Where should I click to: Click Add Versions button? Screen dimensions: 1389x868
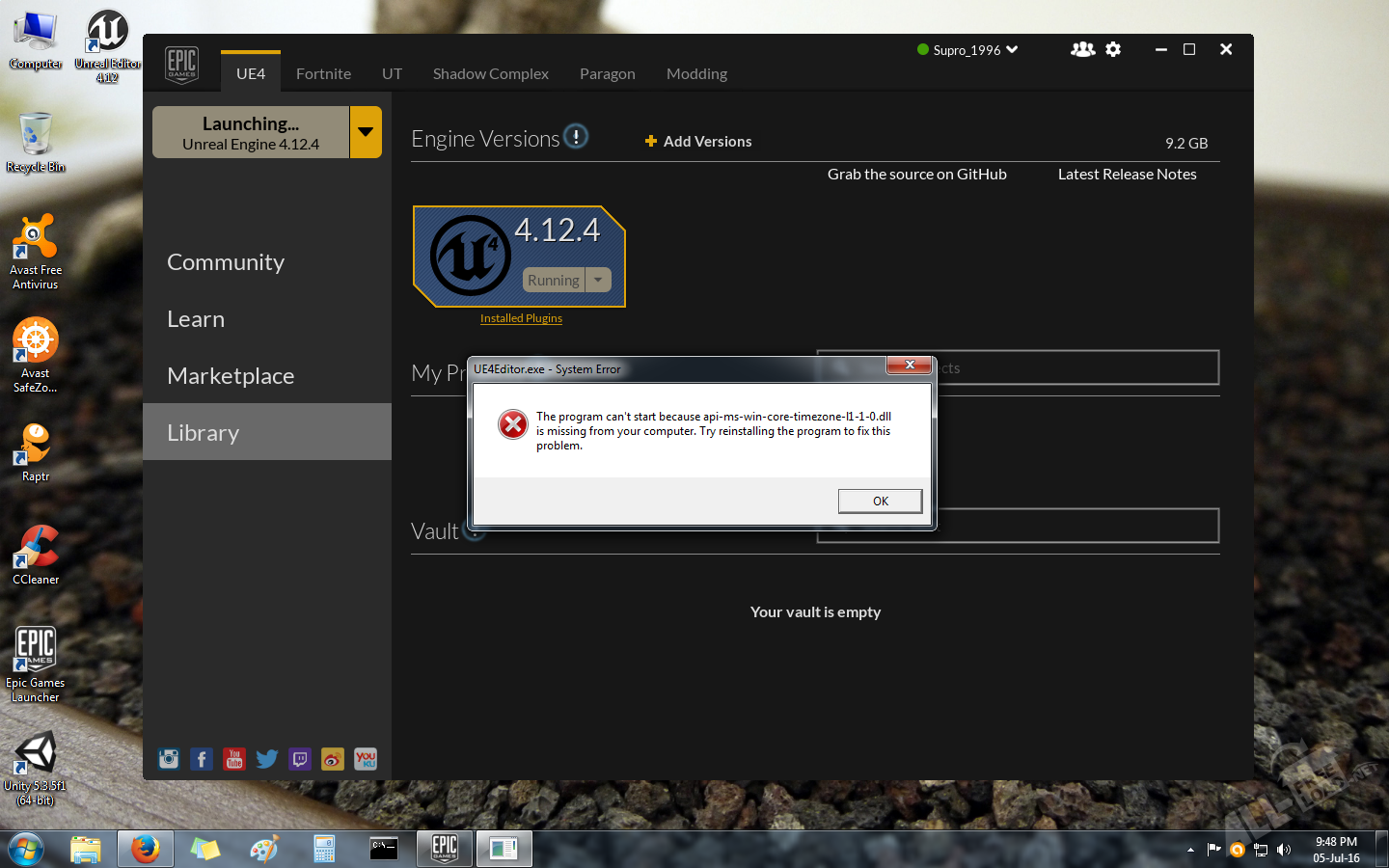[x=698, y=142]
